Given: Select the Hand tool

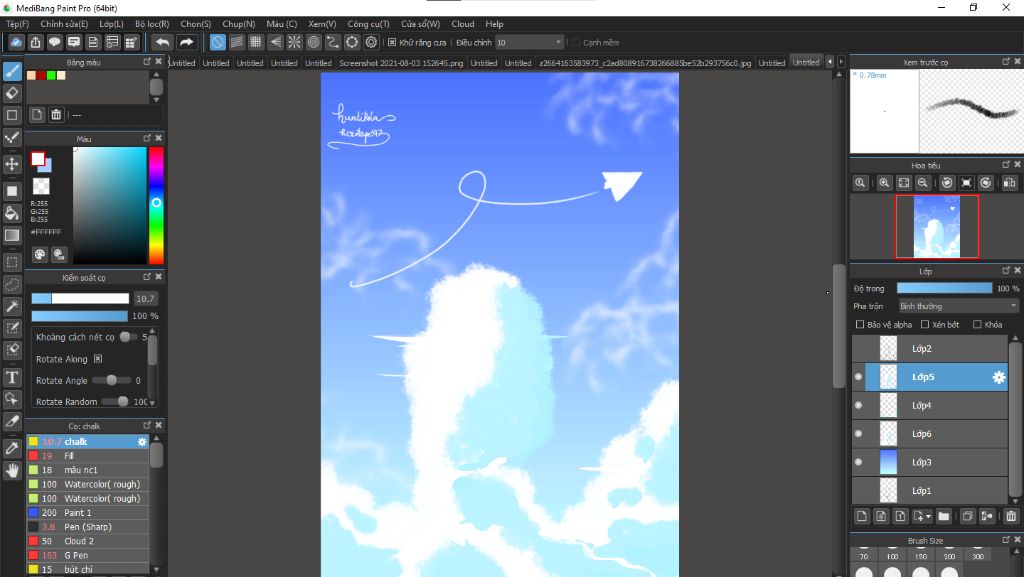Looking at the screenshot, I should pos(12,471).
